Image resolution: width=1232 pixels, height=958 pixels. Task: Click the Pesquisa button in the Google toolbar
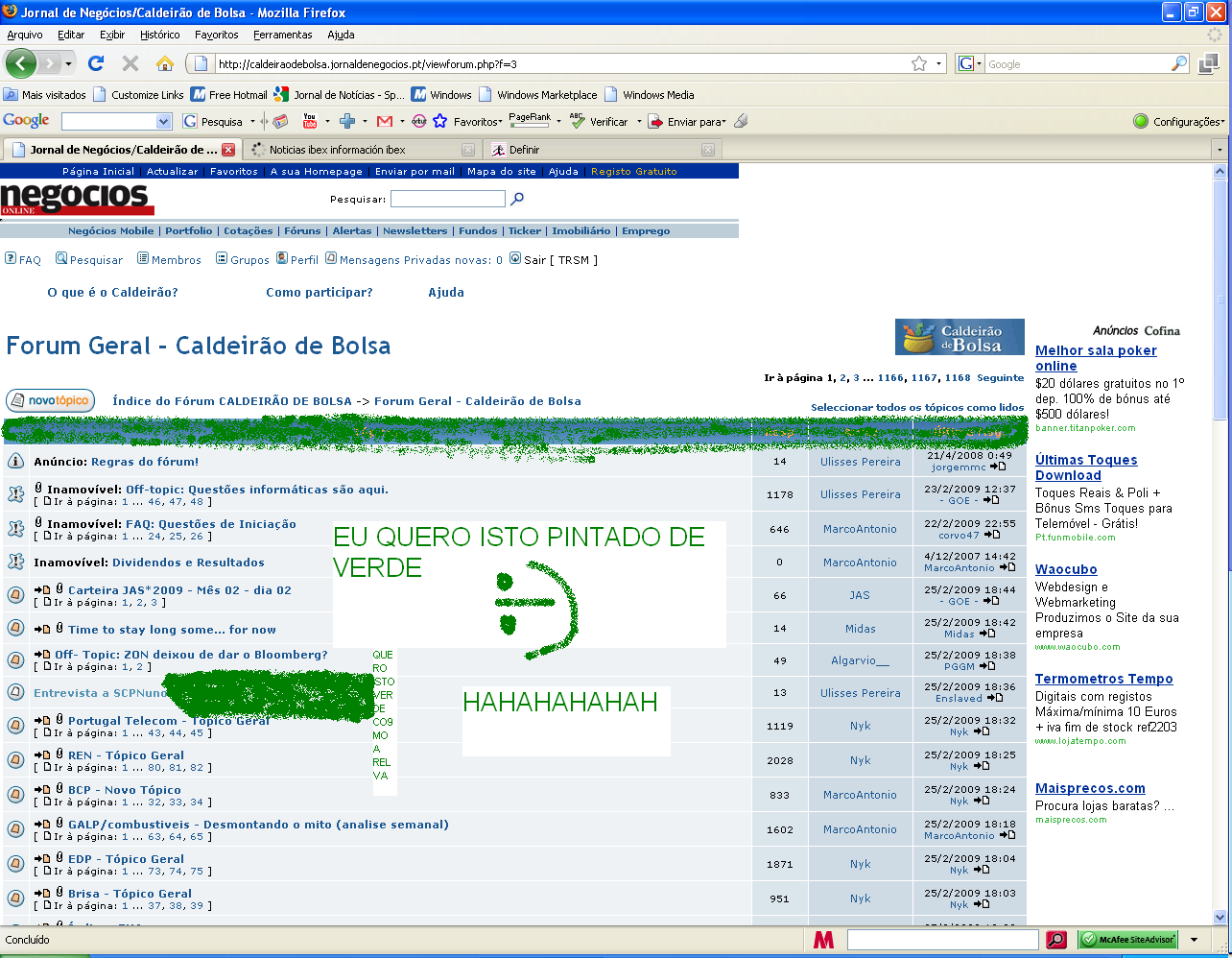[214, 121]
